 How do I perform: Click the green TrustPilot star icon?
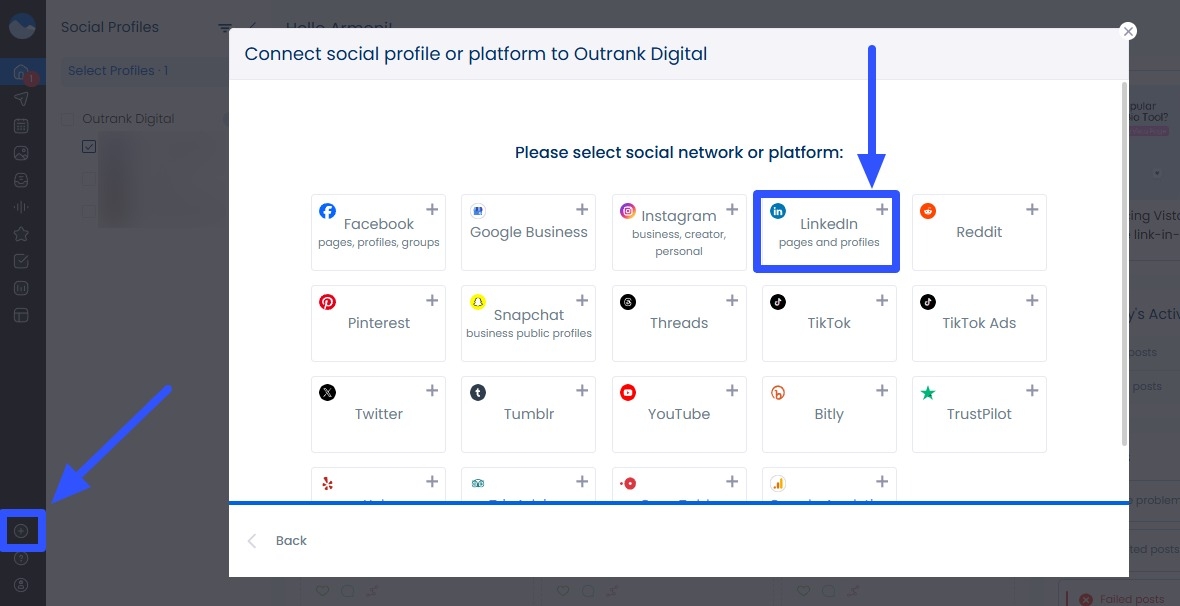point(928,392)
